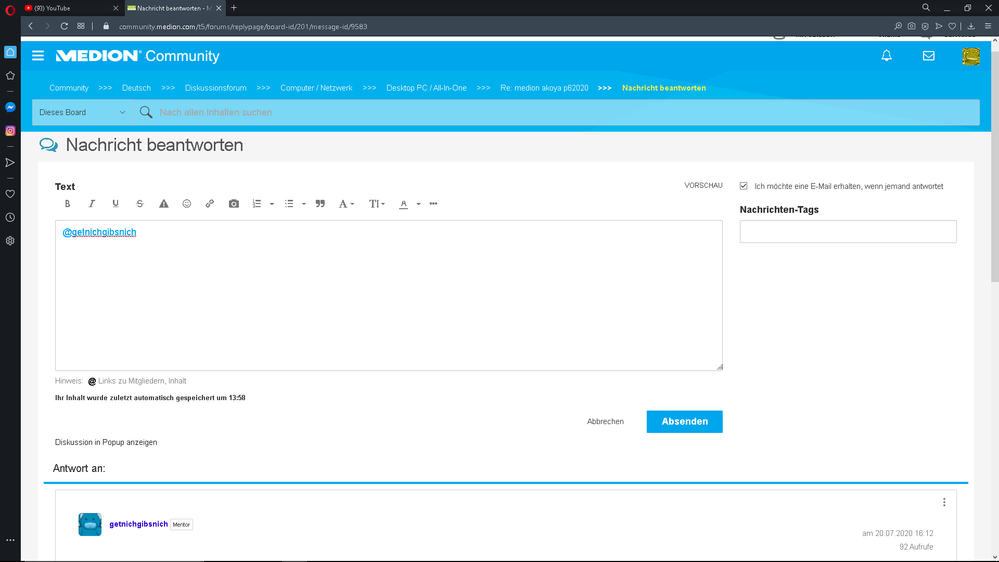Screen dimensions: 999x562
Task: Open settings gear in sidebar
Action: click(x=10, y=241)
